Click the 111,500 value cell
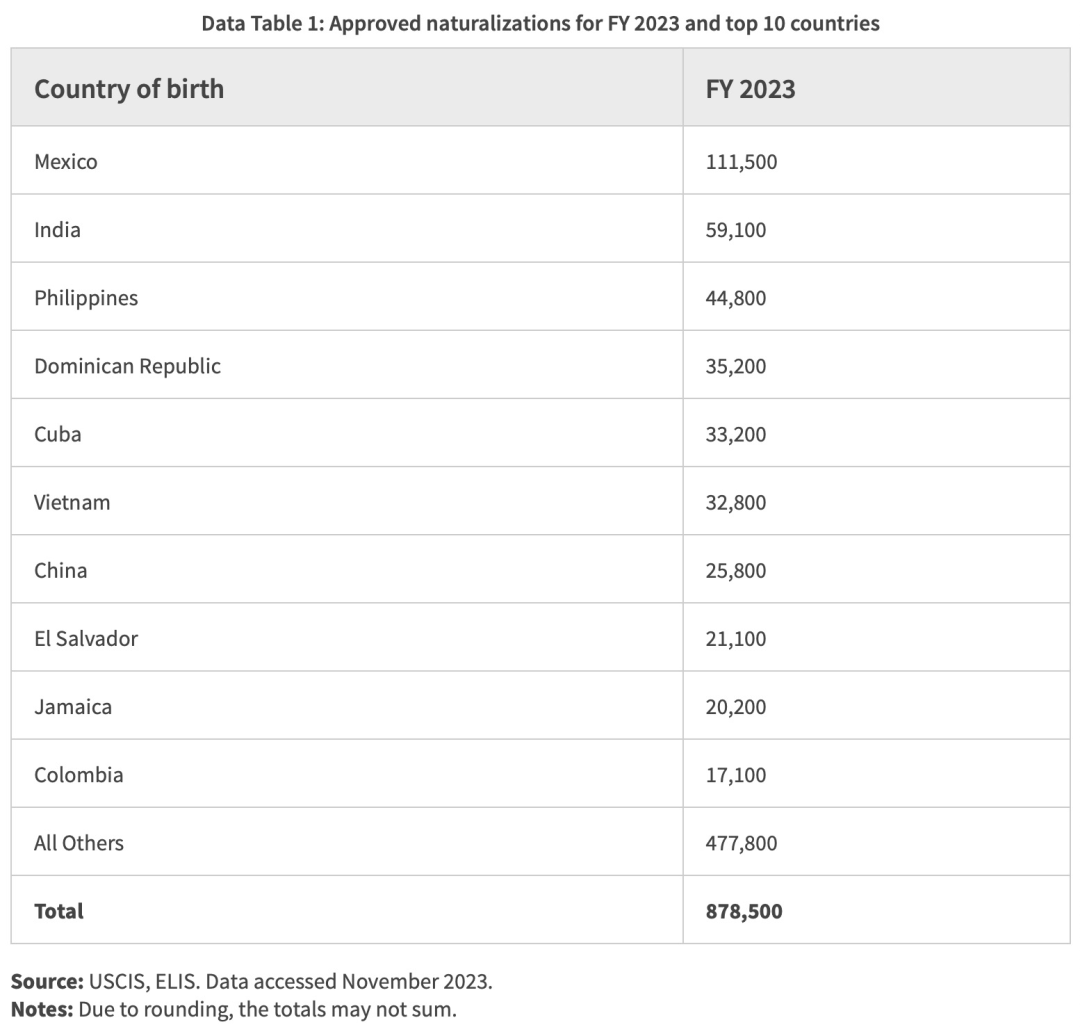 [741, 161]
